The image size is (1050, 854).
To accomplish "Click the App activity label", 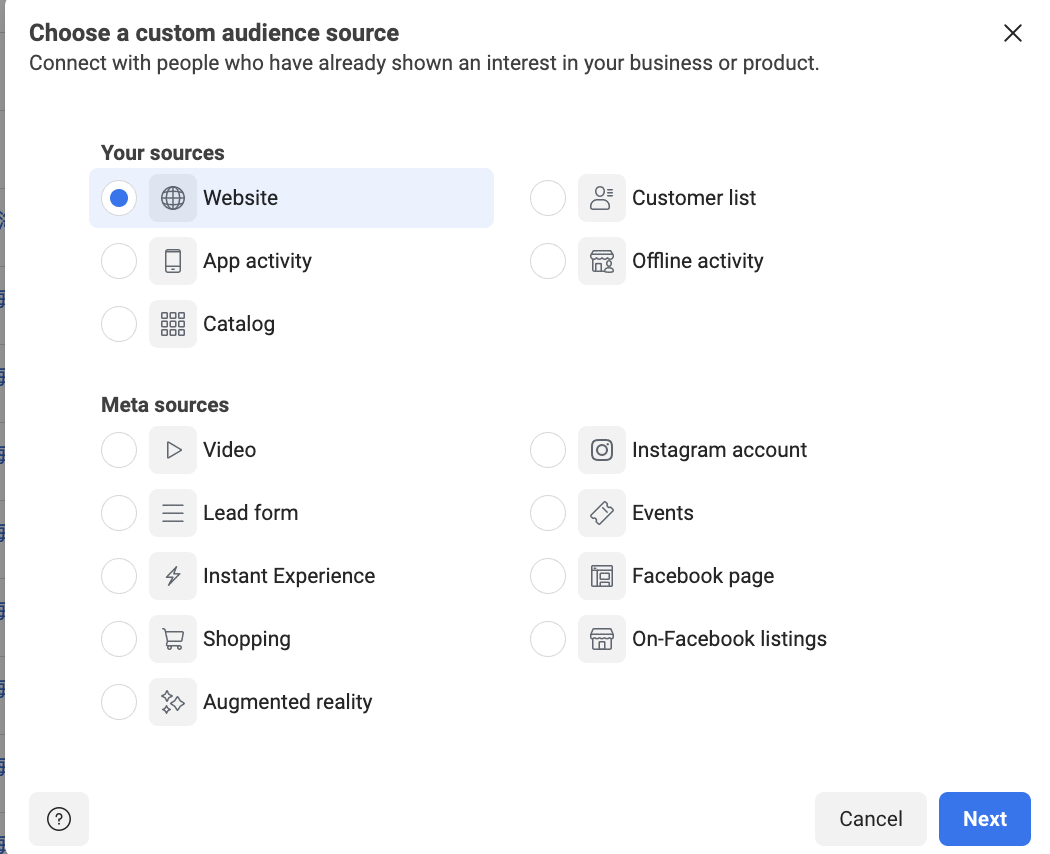I will [257, 261].
